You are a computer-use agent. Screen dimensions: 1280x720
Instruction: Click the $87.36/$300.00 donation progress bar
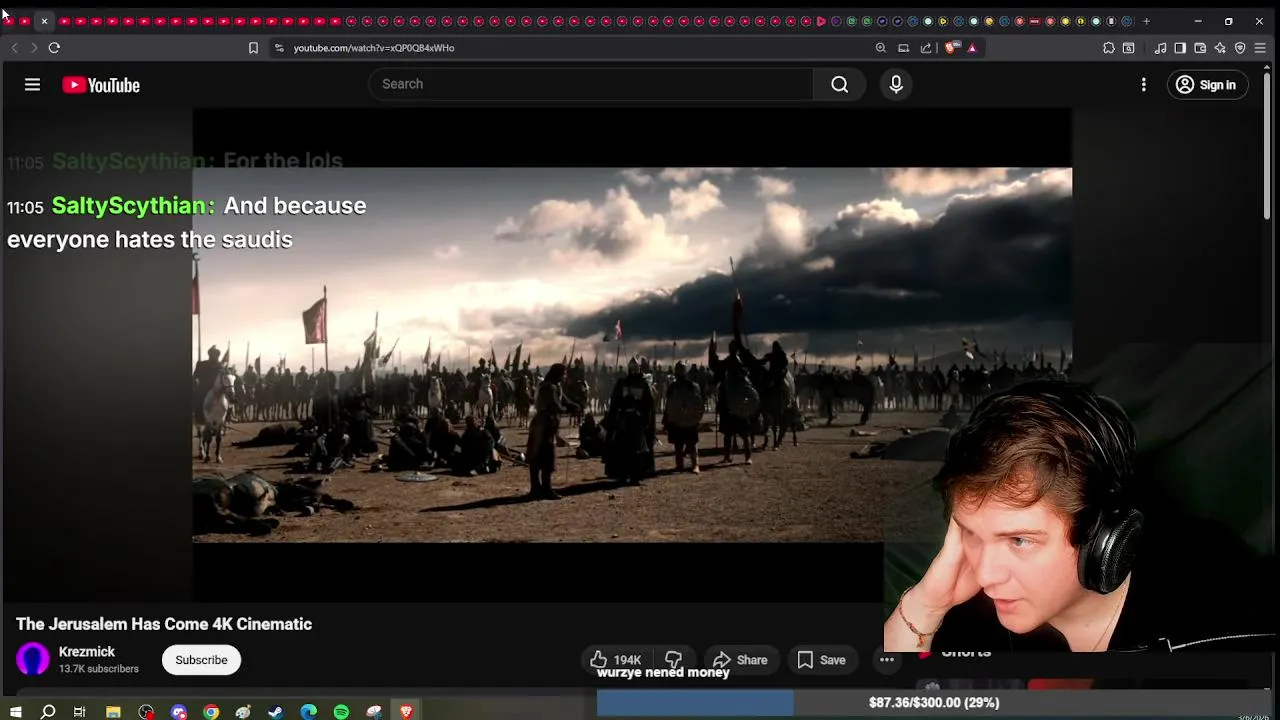tap(934, 703)
